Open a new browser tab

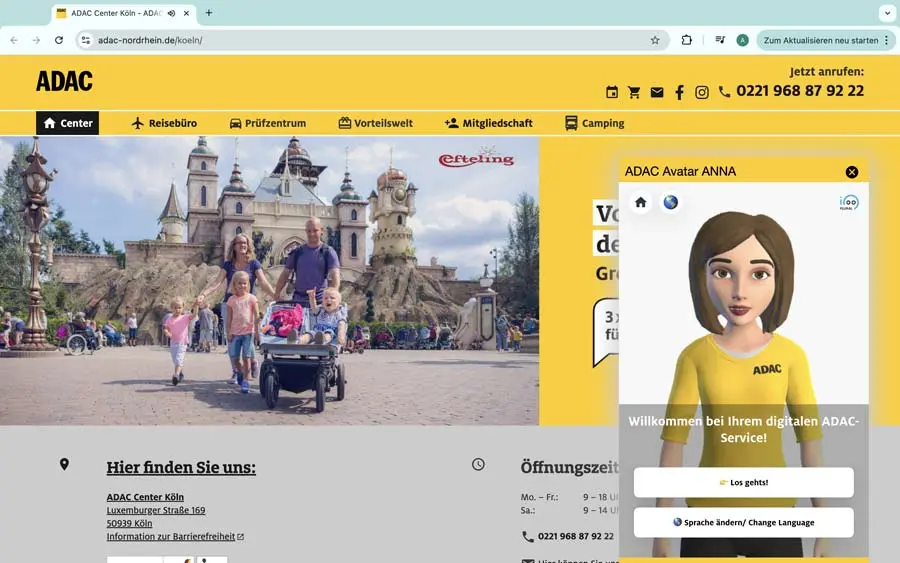[x=209, y=13]
